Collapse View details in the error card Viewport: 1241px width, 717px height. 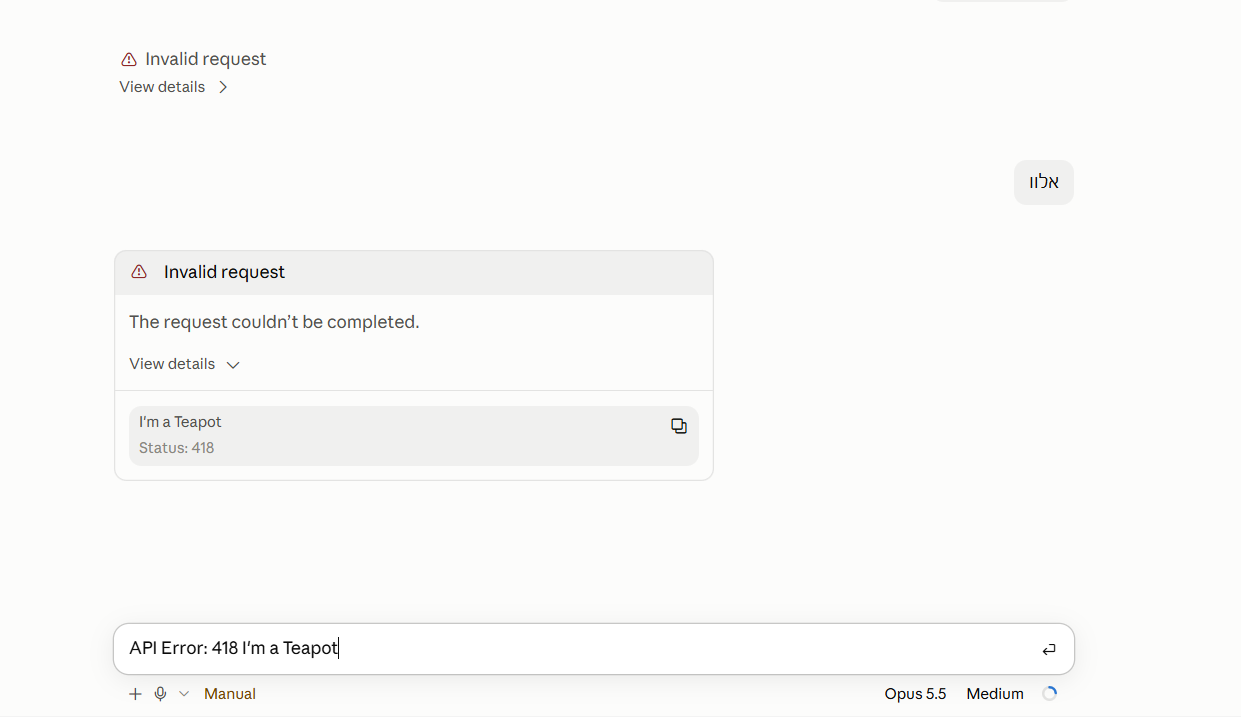point(185,364)
